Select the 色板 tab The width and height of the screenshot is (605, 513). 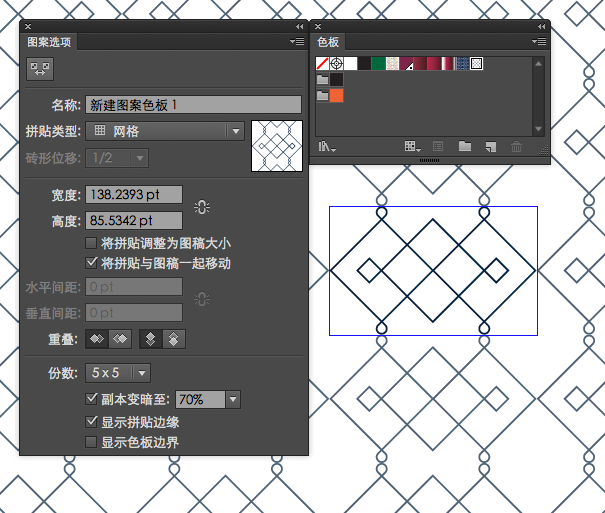[x=328, y=42]
